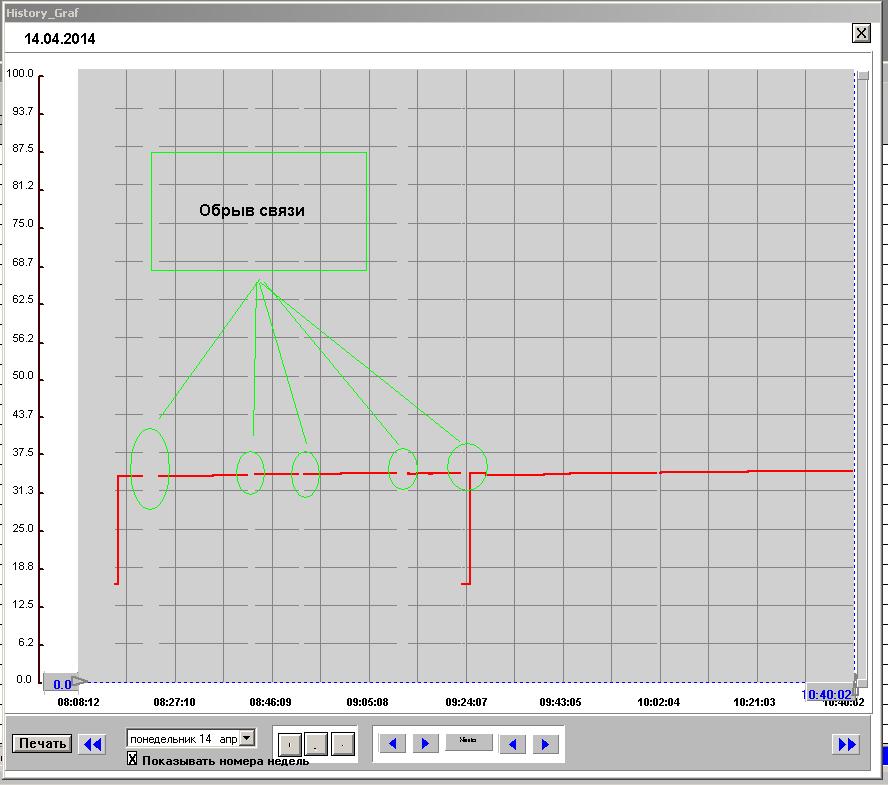Click the vertical slider handle at the chart's top-right

coord(862,74)
